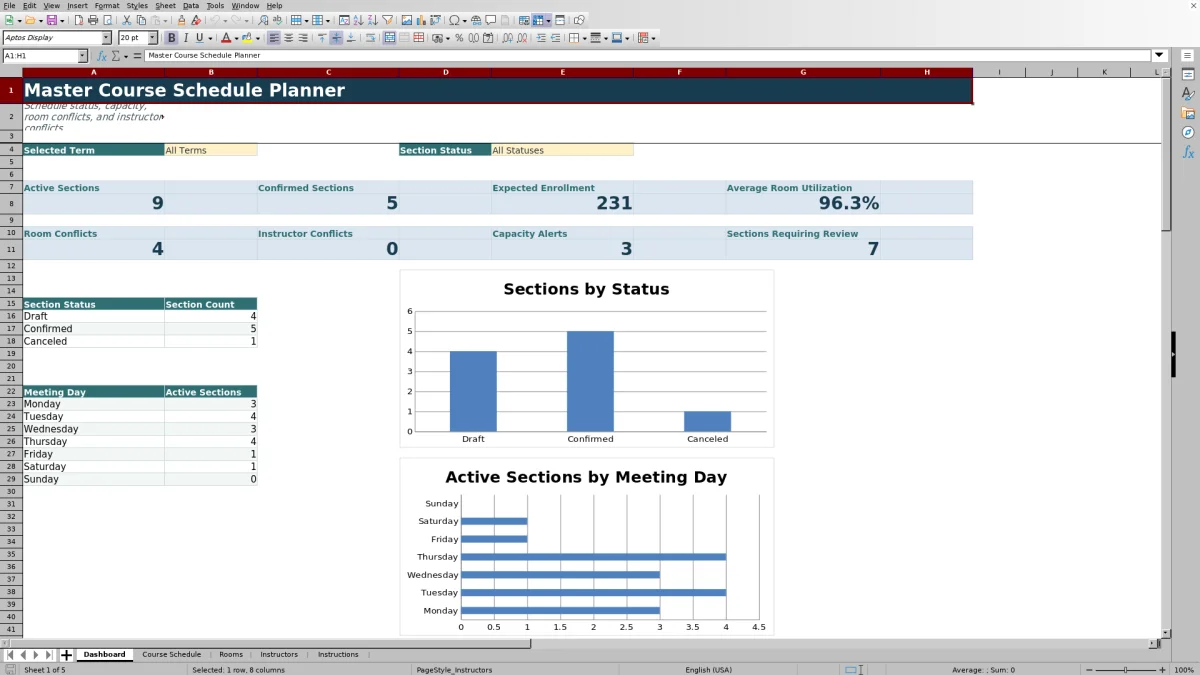1200x675 pixels.
Task: Click the AutoFilter funnel icon
Action: [387, 20]
